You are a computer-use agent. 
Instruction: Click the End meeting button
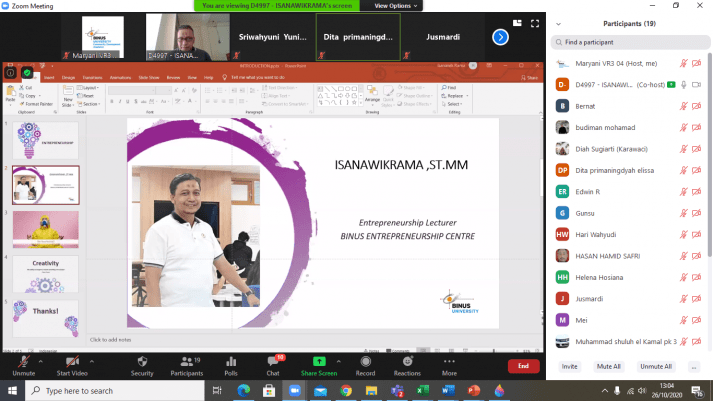pyautogui.click(x=523, y=366)
